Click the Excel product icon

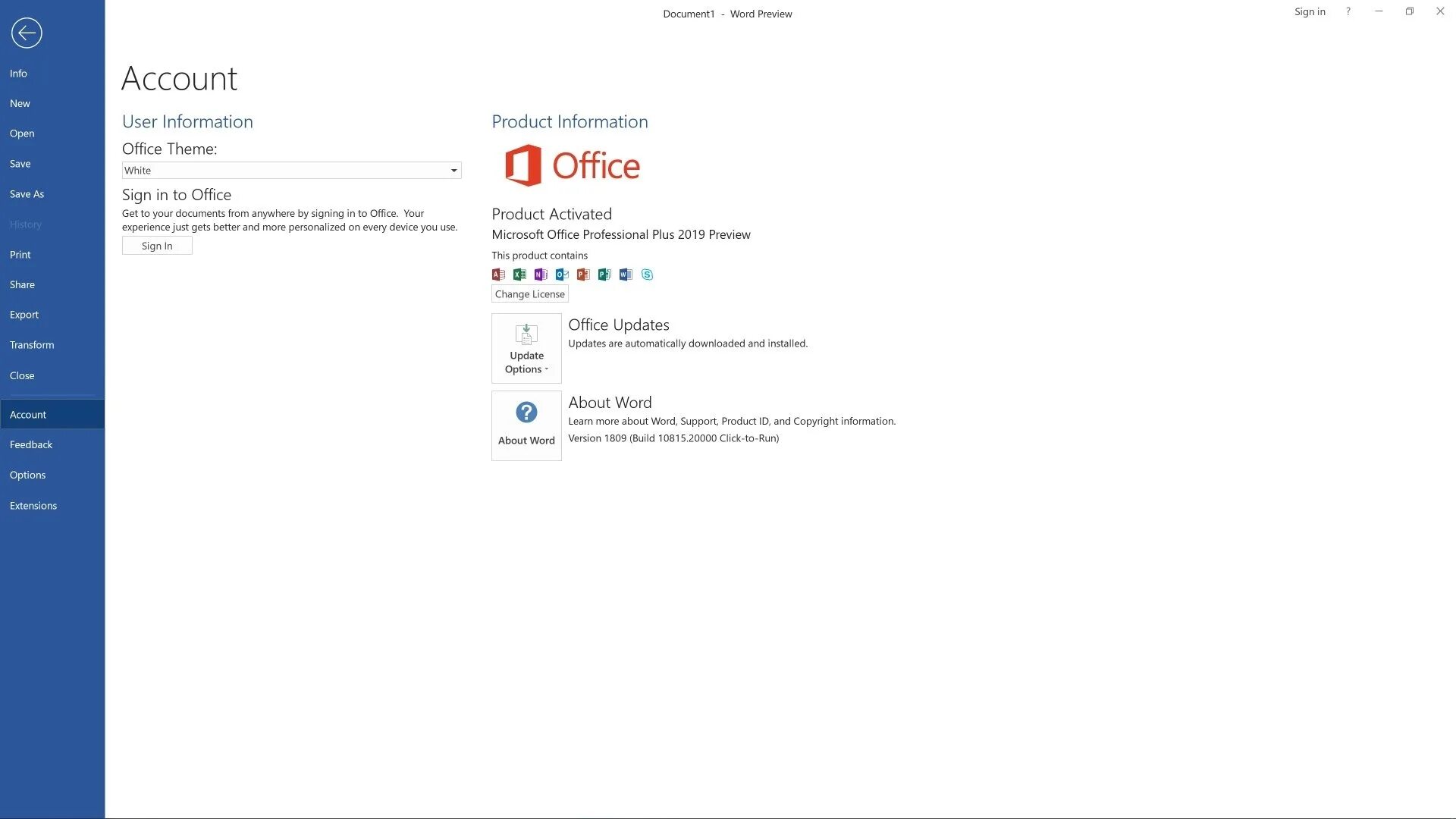pyautogui.click(x=519, y=275)
